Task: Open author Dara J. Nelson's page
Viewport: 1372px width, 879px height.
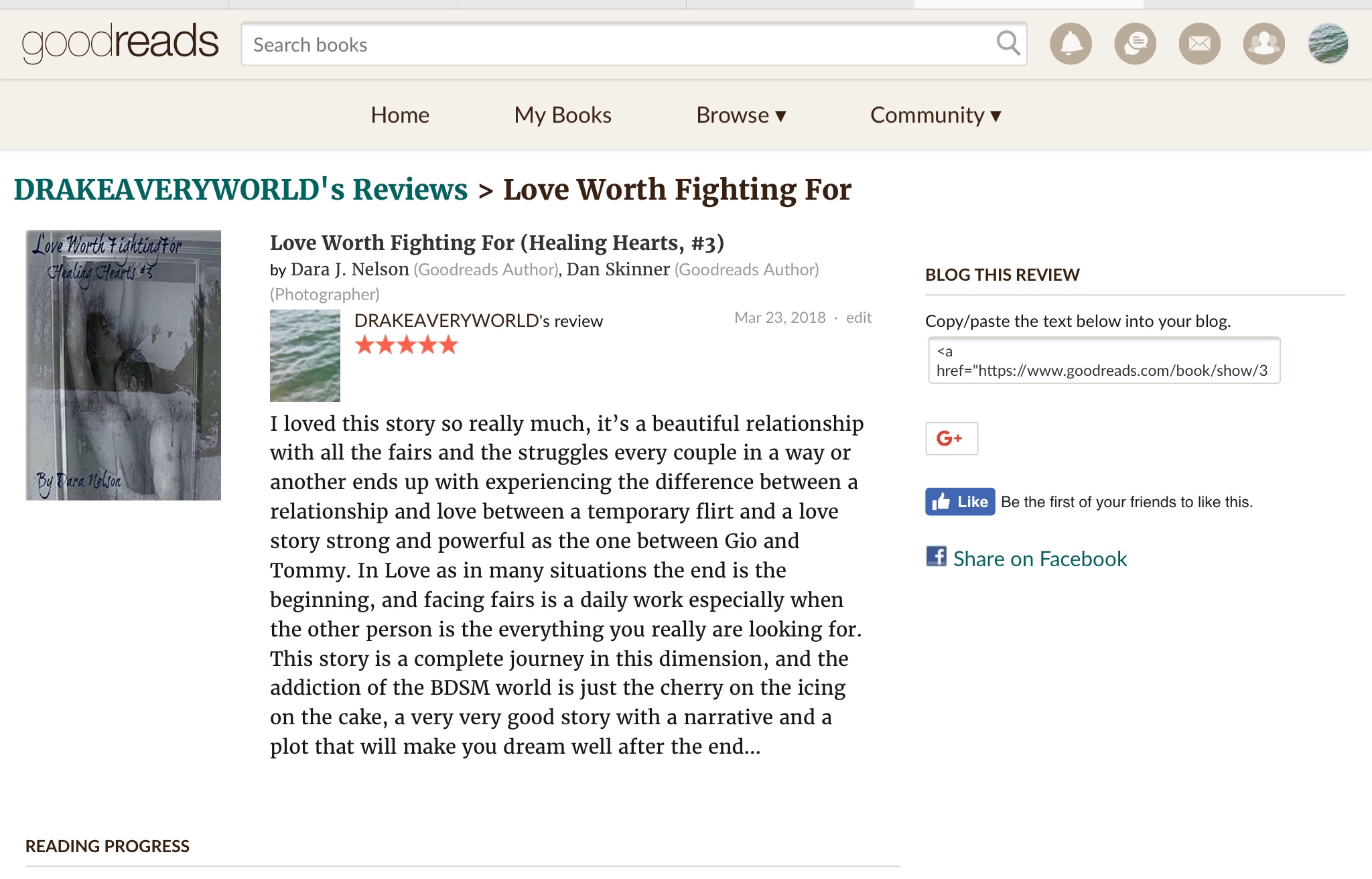Action: point(350,269)
